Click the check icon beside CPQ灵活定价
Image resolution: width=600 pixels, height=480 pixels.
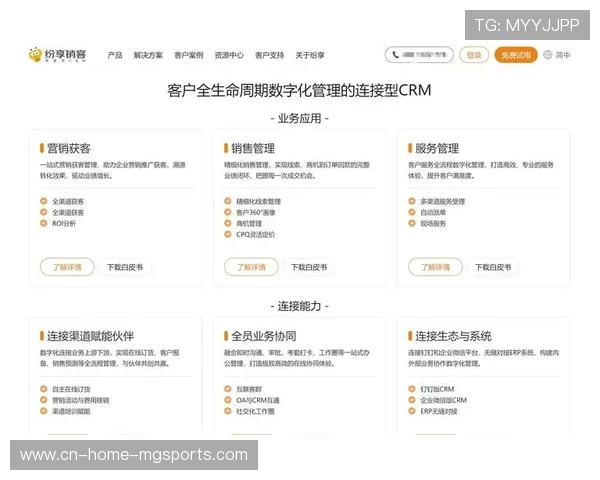(228, 234)
